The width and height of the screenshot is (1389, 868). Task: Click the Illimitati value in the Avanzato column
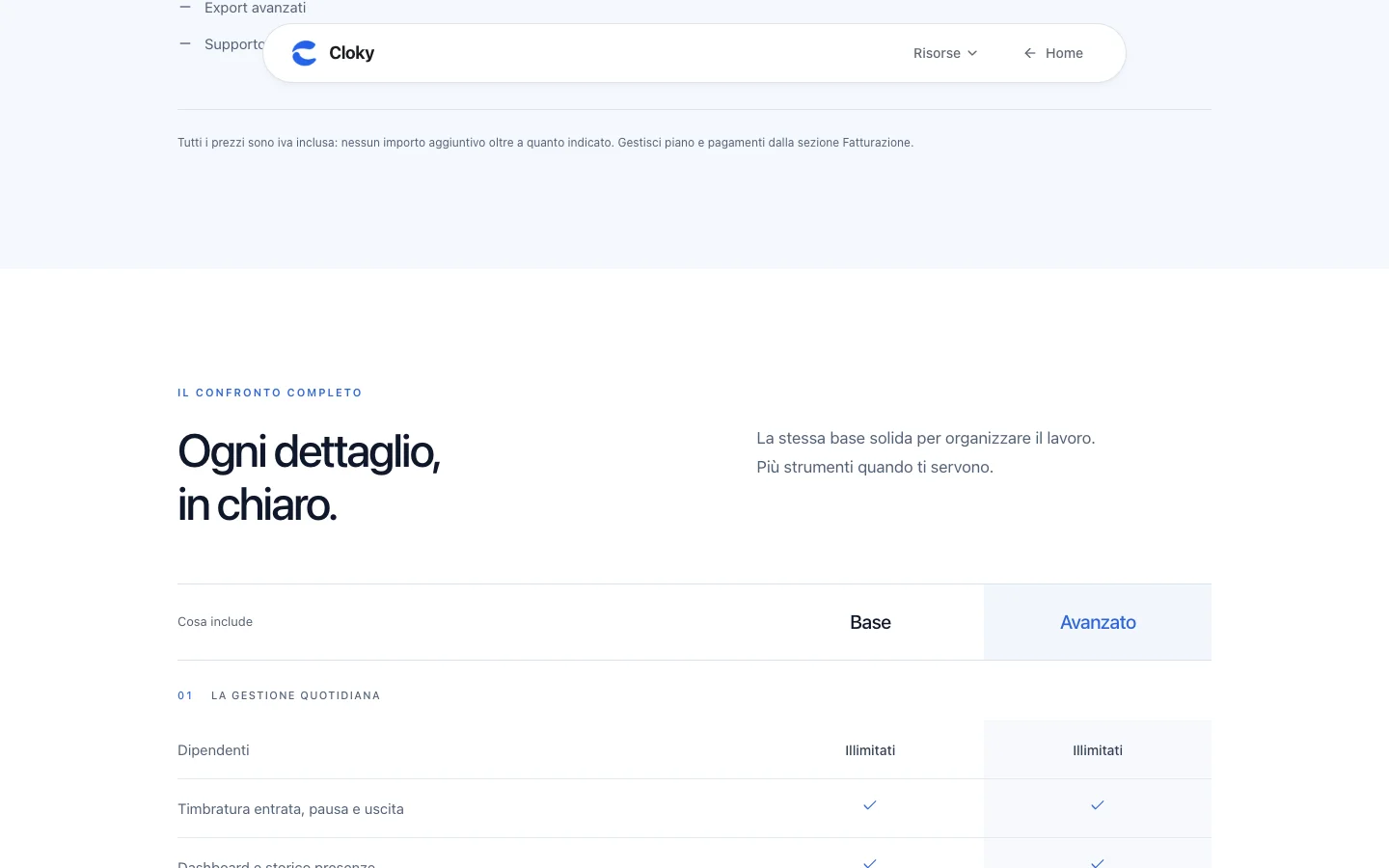click(x=1098, y=750)
